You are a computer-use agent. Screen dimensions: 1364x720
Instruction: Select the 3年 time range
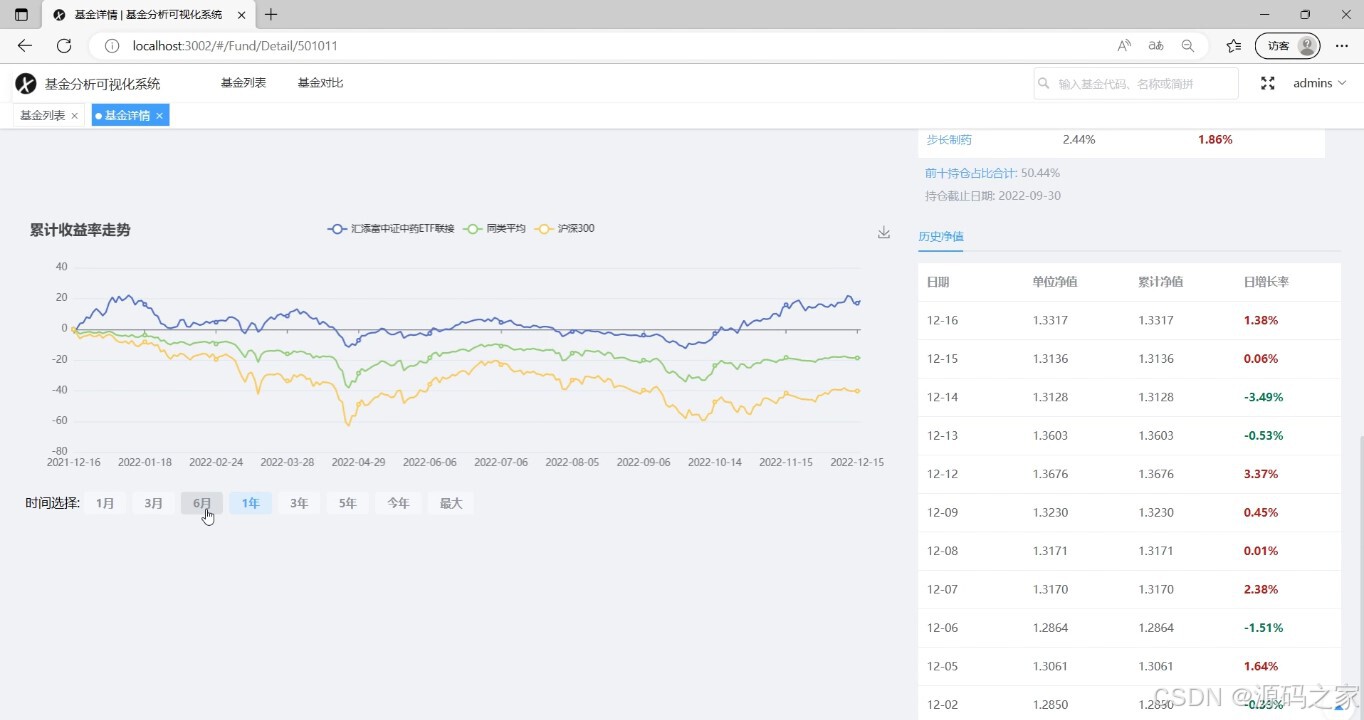pyautogui.click(x=299, y=503)
